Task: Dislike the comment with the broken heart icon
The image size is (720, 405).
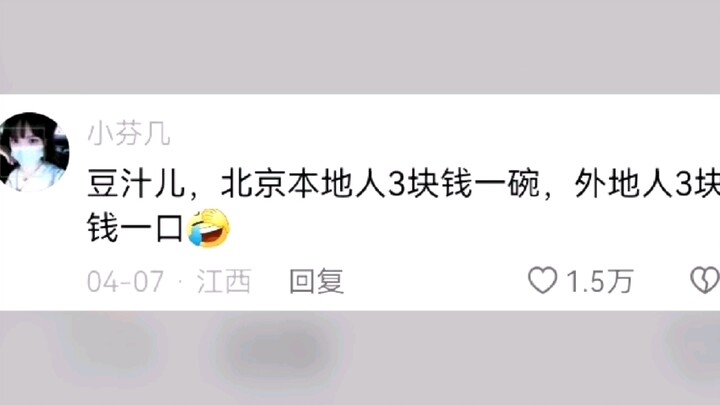Action: pos(705,280)
